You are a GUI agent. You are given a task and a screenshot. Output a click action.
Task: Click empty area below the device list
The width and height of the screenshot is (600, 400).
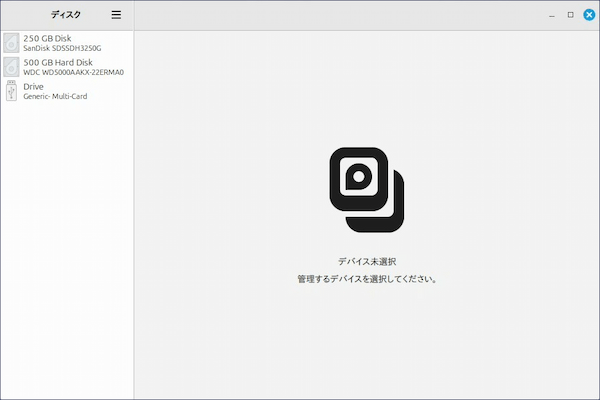pos(66,250)
